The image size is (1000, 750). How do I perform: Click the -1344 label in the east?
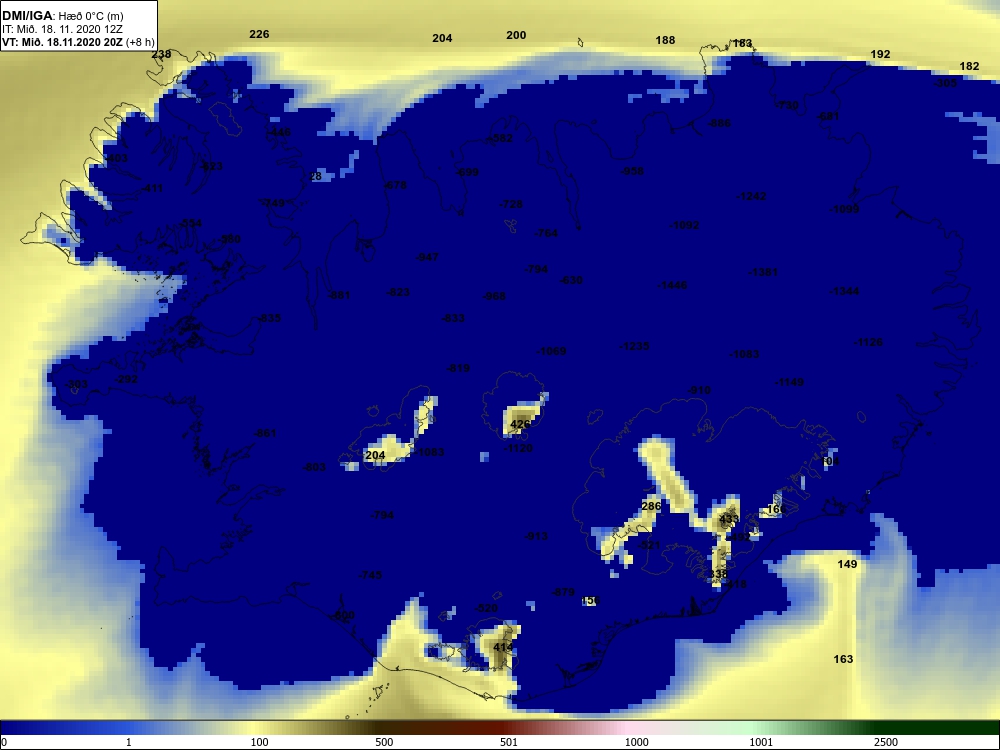point(844,291)
